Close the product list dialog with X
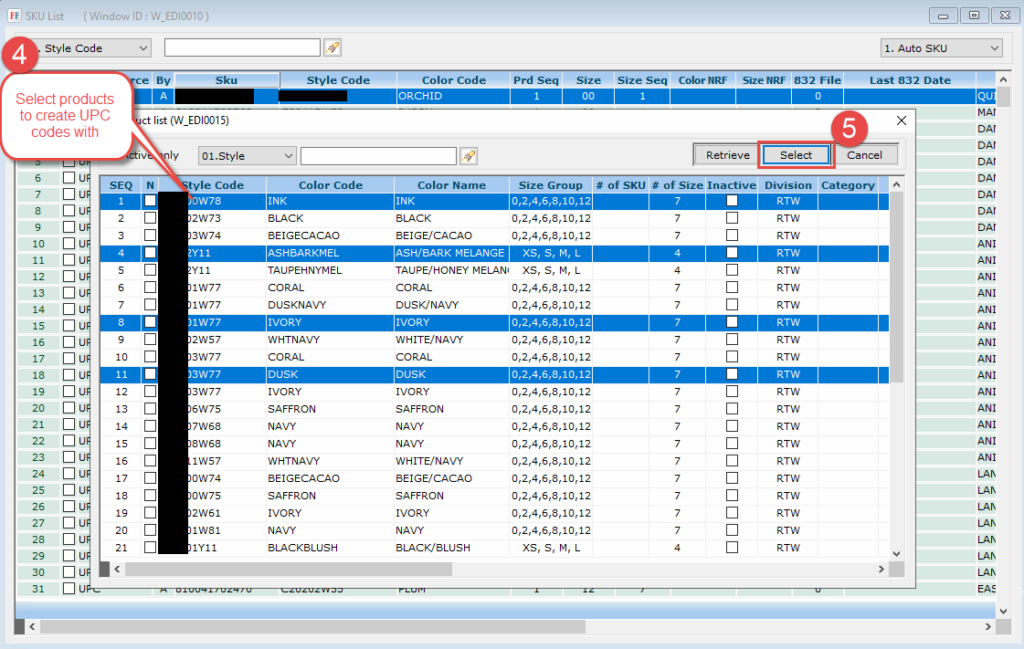 click(x=900, y=120)
